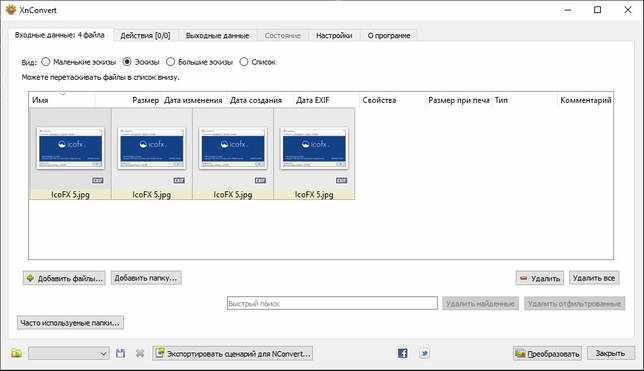The image size is (644, 371).
Task: Open the "Настройки" tab
Action: (x=334, y=36)
